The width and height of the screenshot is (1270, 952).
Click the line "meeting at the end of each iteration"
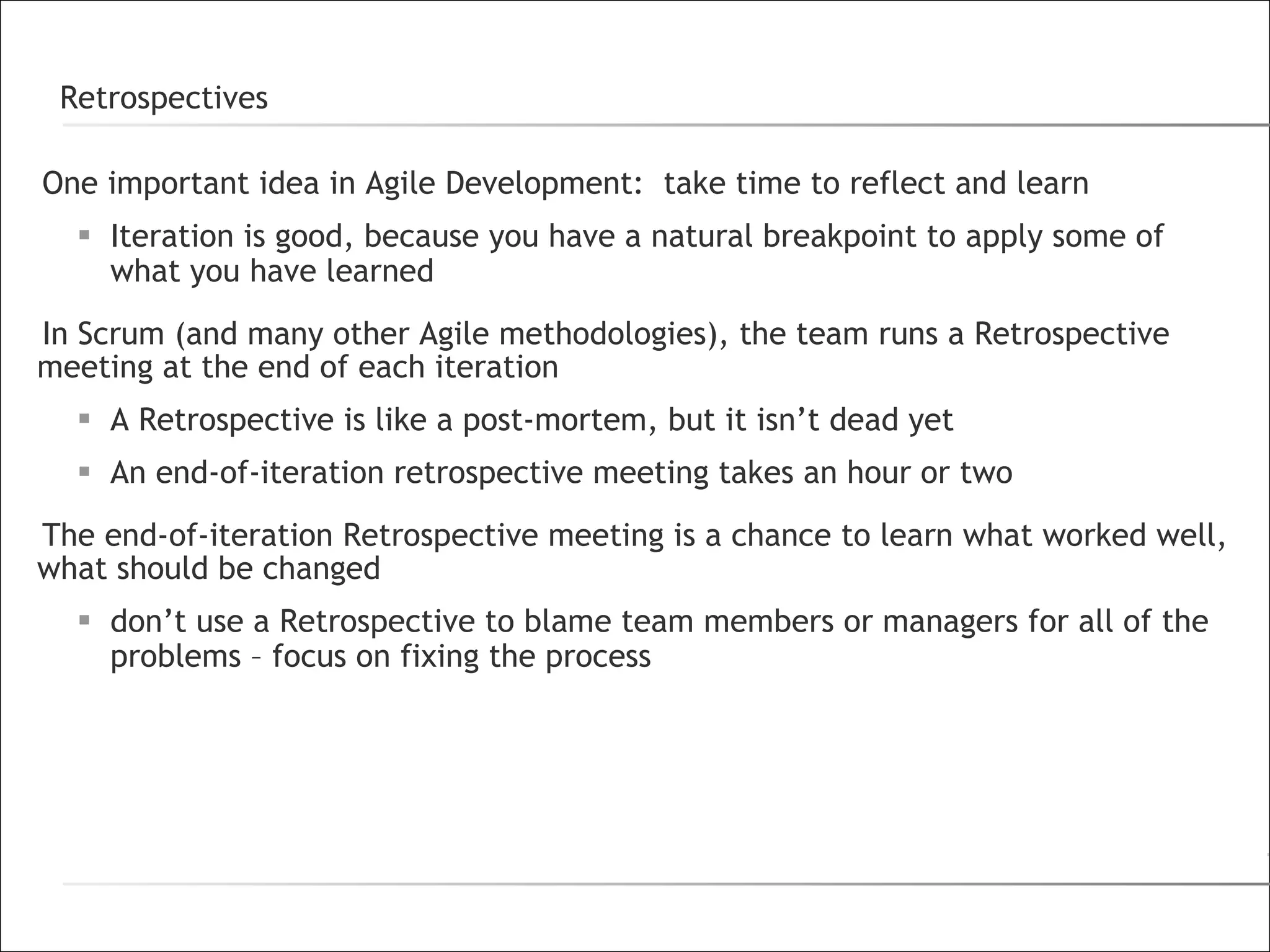coord(298,367)
